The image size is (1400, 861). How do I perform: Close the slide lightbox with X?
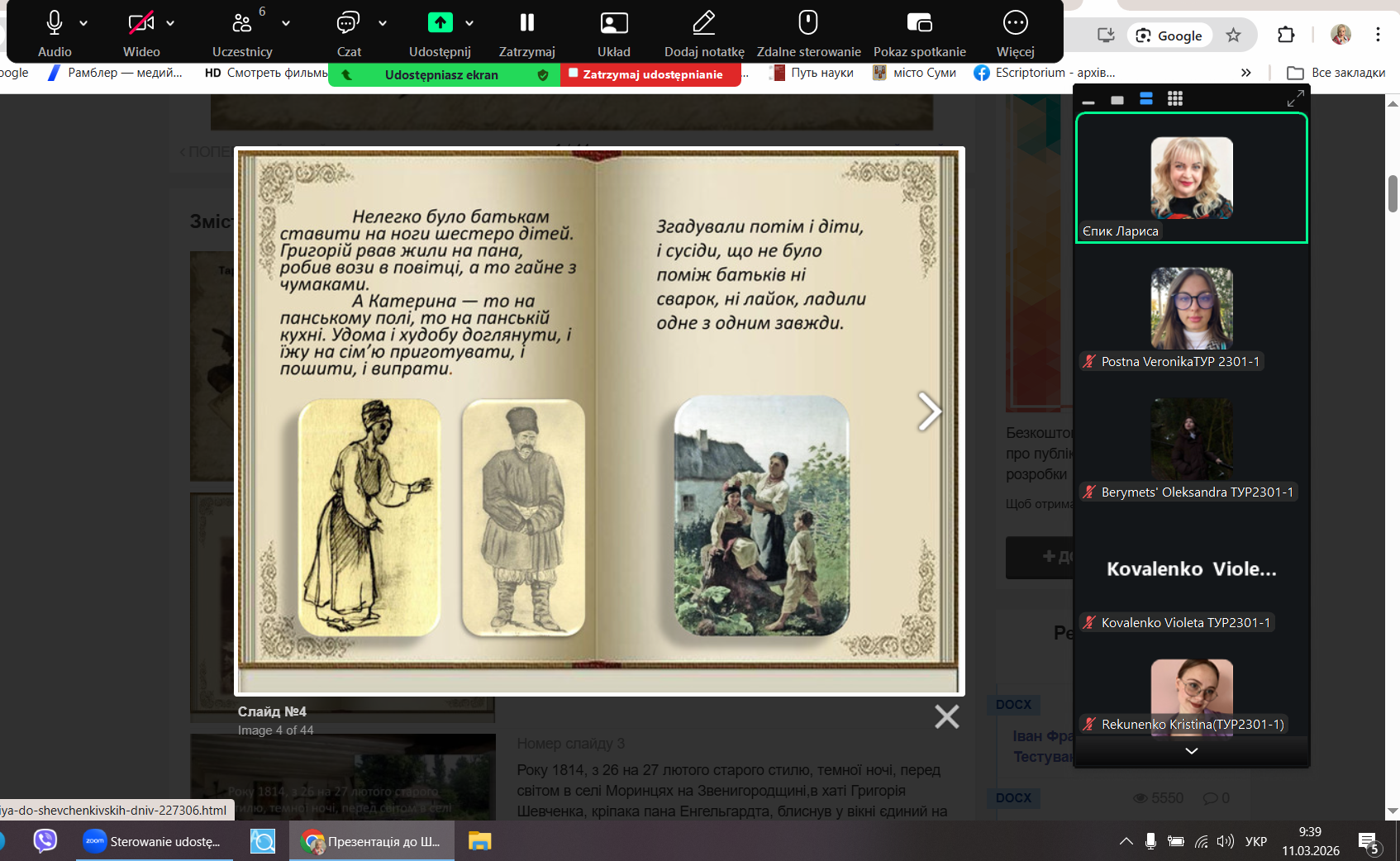[946, 716]
